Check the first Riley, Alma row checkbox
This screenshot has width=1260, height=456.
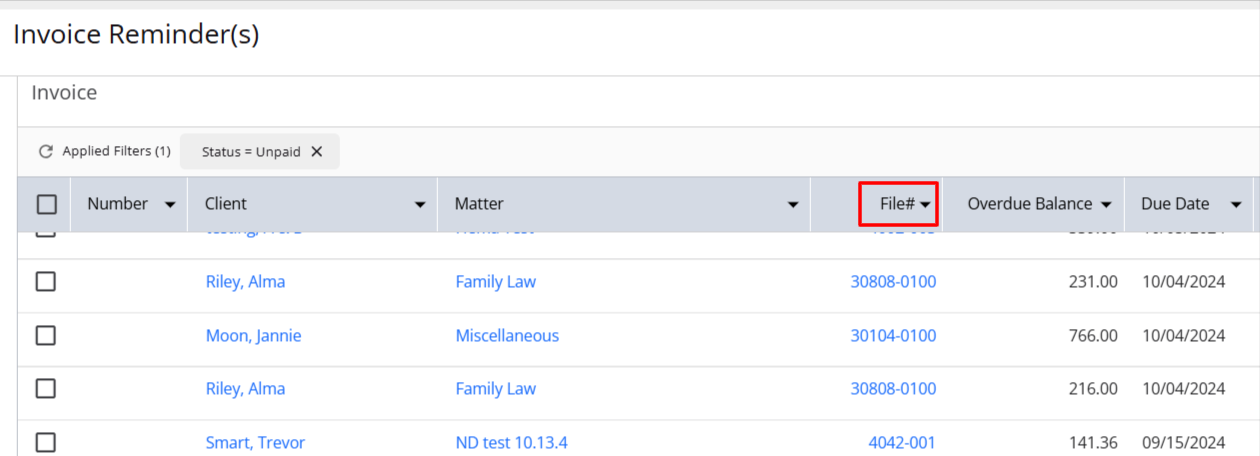click(46, 282)
